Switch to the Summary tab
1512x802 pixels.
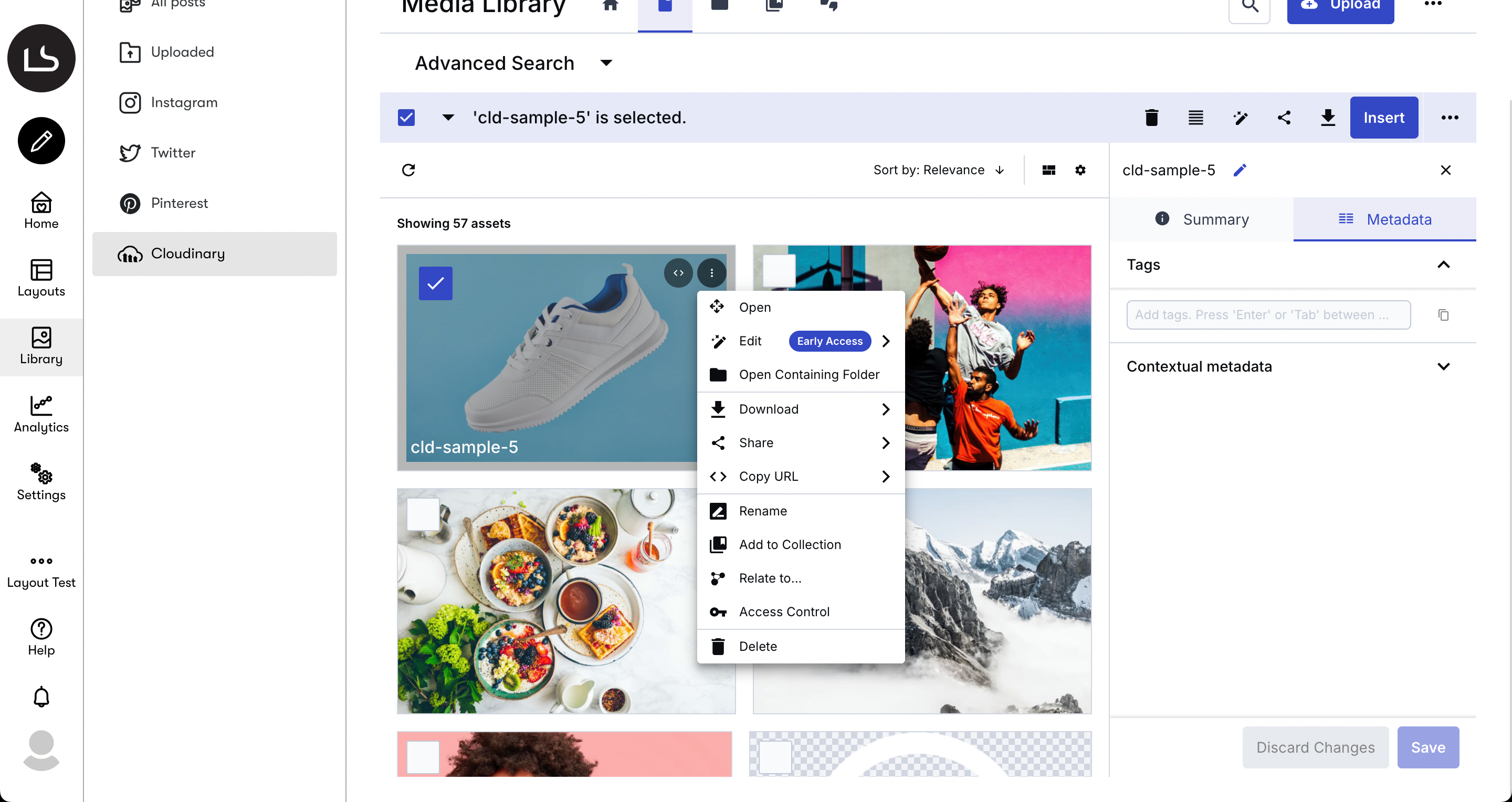pyautogui.click(x=1202, y=219)
